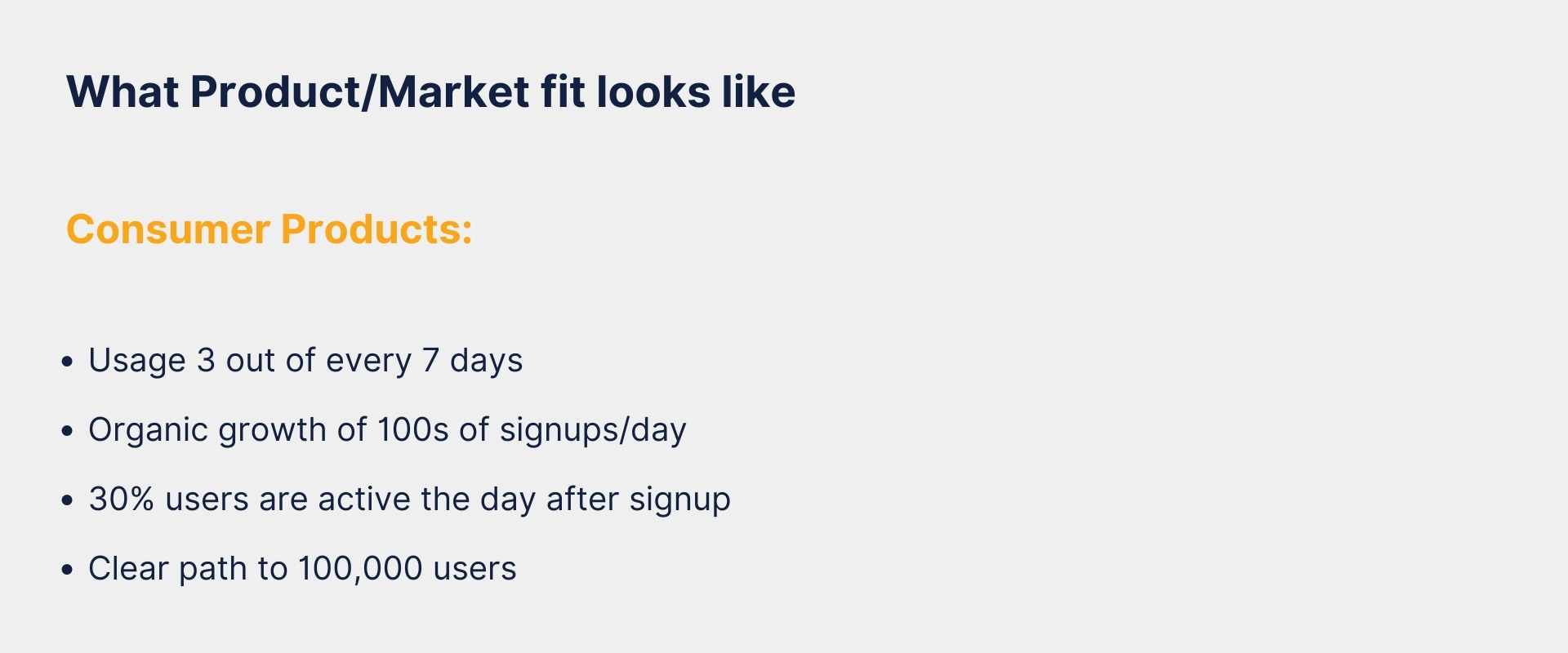Viewport: 1568px width, 653px height.
Task: Click the "Usage 3 out of every 7 days" bullet
Action: click(305, 361)
